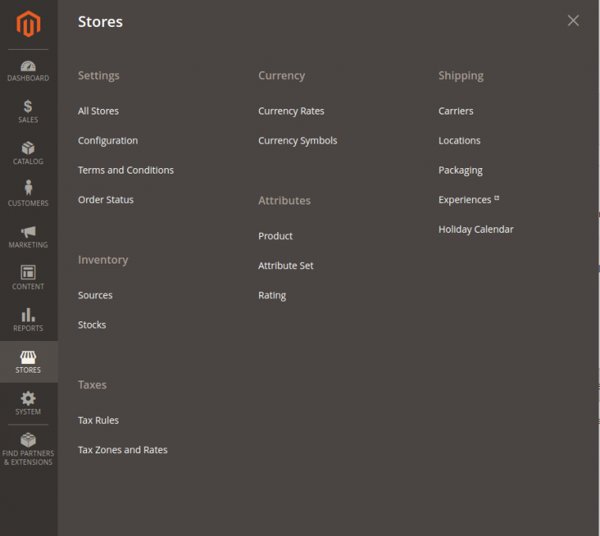The width and height of the screenshot is (600, 536).
Task: Click external link icon next to Experiences
Action: pos(496,198)
